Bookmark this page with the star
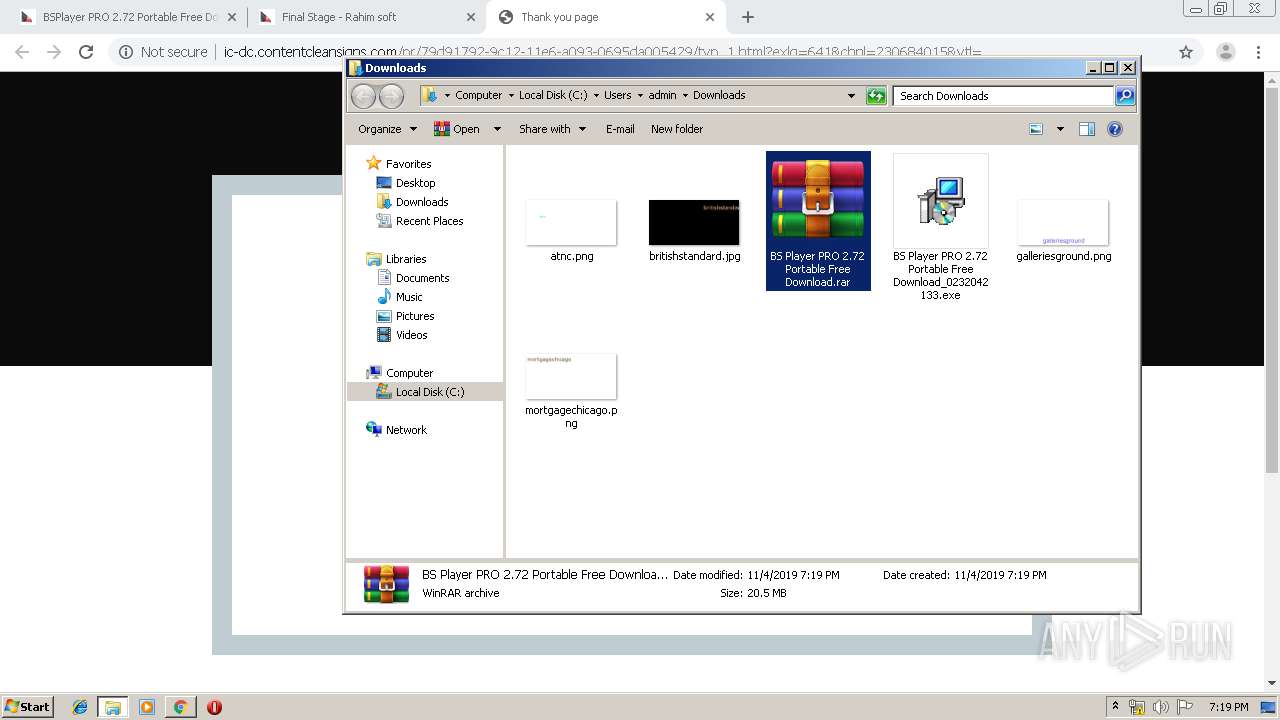 tap(1186, 52)
